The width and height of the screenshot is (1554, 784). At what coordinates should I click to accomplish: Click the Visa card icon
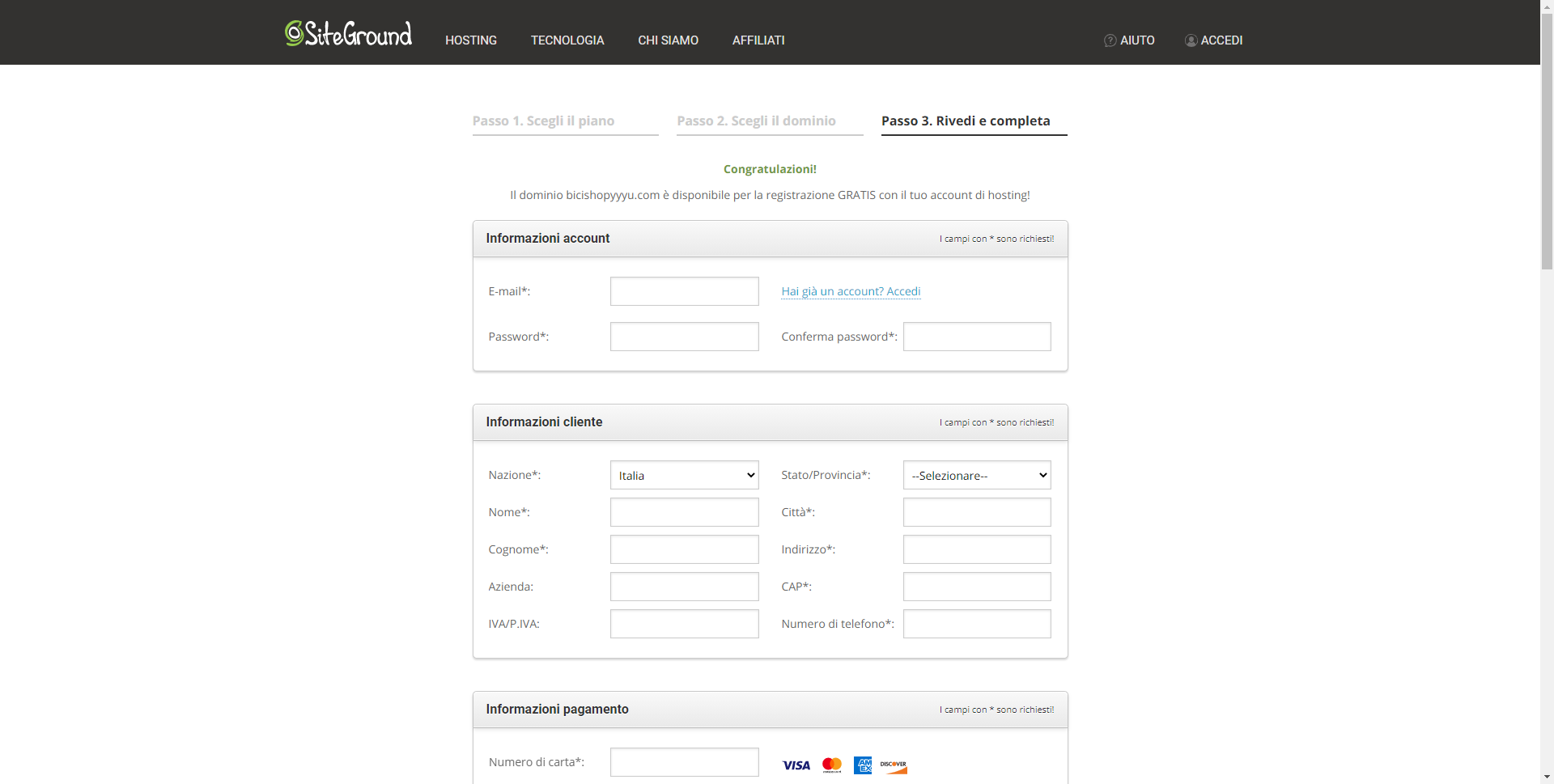[x=796, y=765]
